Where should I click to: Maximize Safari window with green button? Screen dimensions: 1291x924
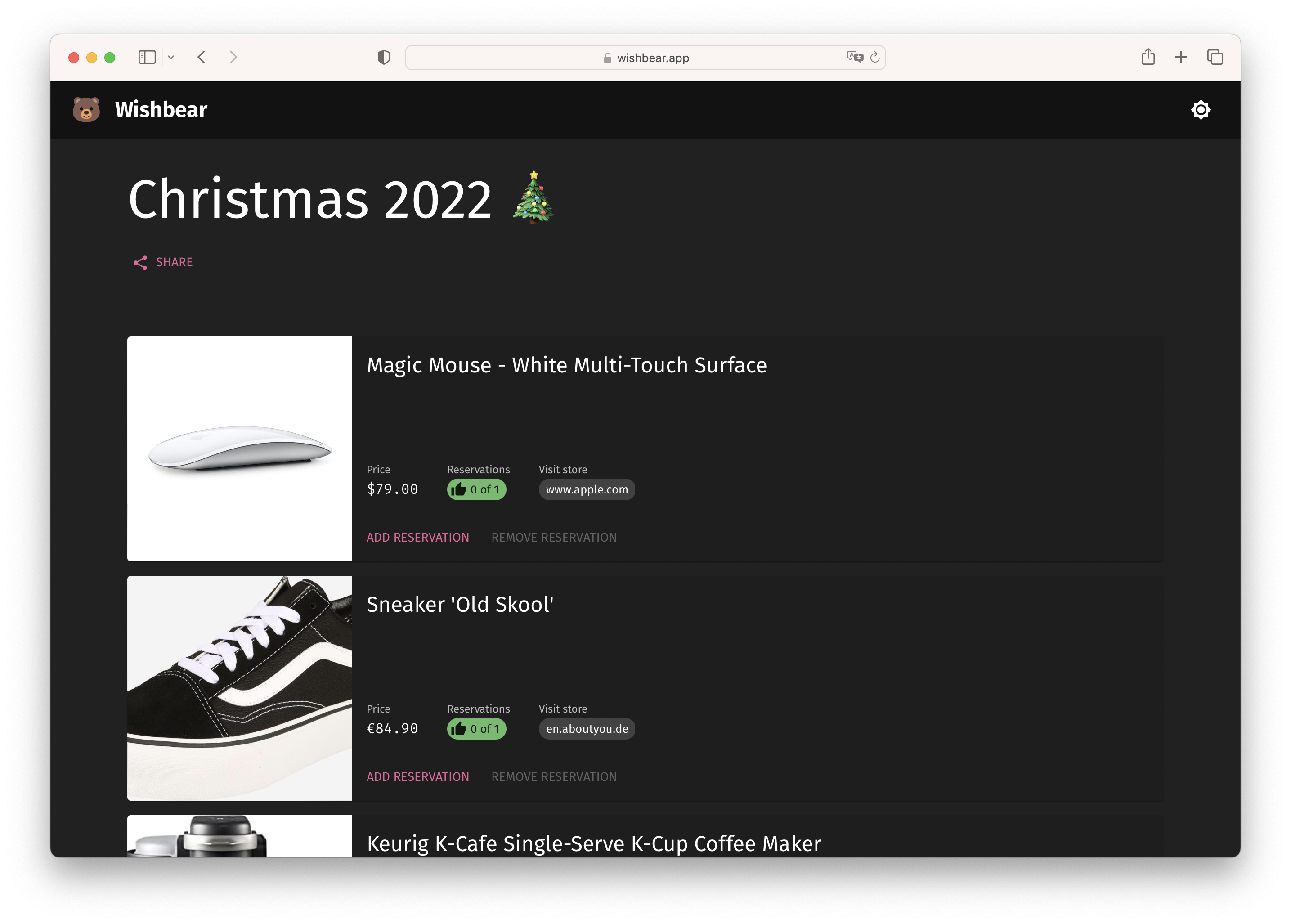point(110,57)
